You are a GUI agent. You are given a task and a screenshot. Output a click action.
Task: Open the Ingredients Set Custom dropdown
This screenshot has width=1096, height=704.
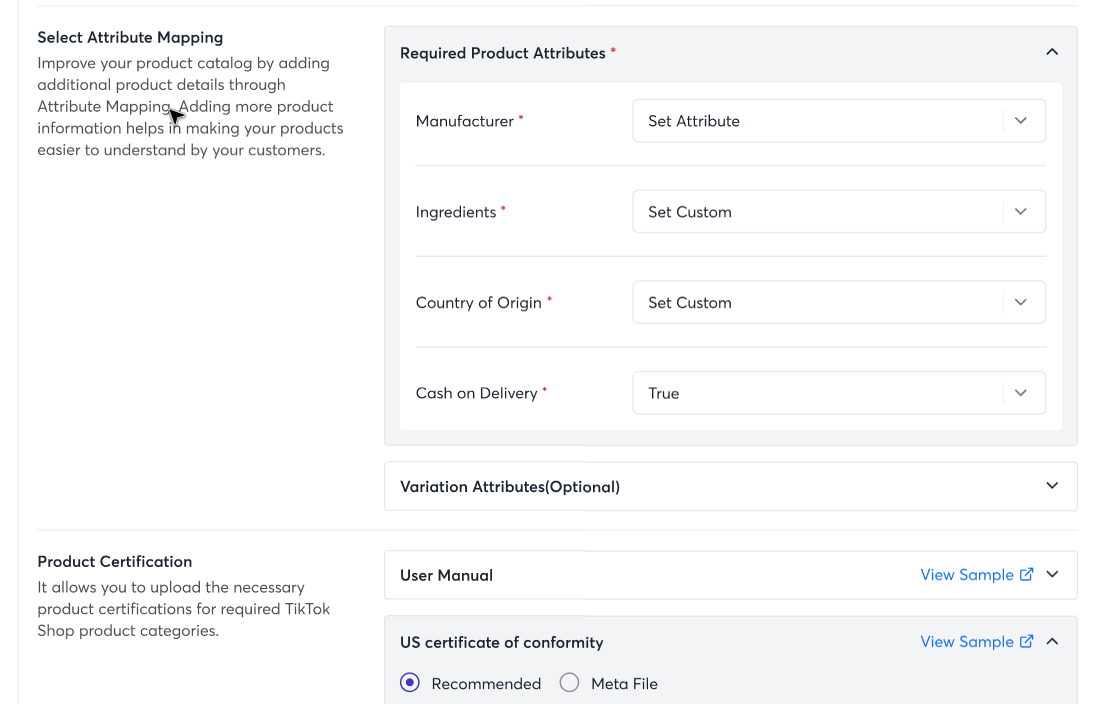tap(839, 212)
